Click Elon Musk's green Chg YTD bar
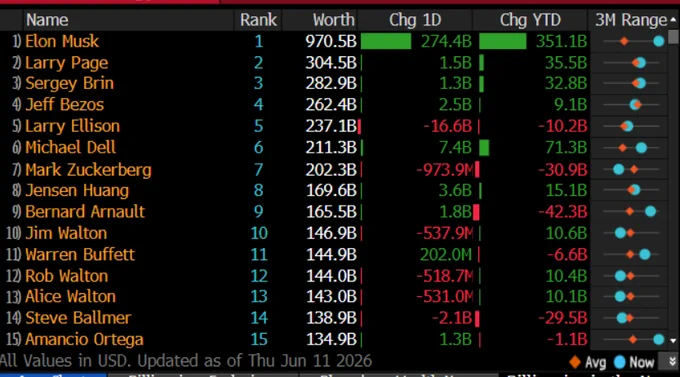The width and height of the screenshot is (680, 377). tap(503, 41)
